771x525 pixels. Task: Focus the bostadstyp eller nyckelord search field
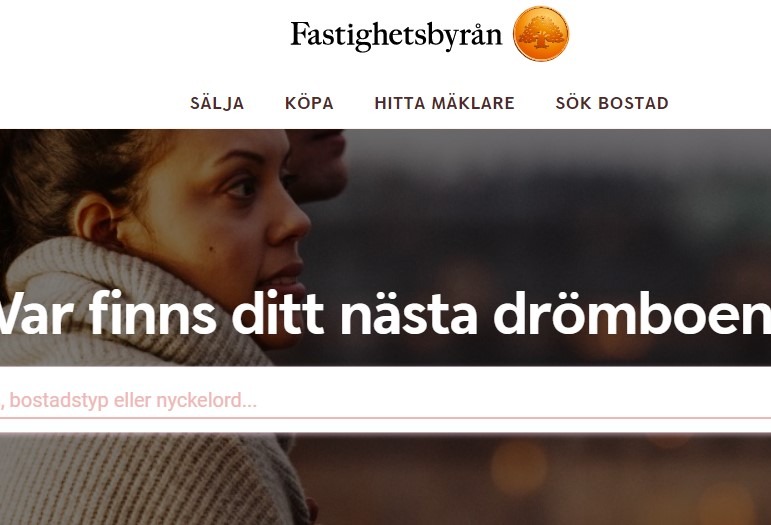386,400
